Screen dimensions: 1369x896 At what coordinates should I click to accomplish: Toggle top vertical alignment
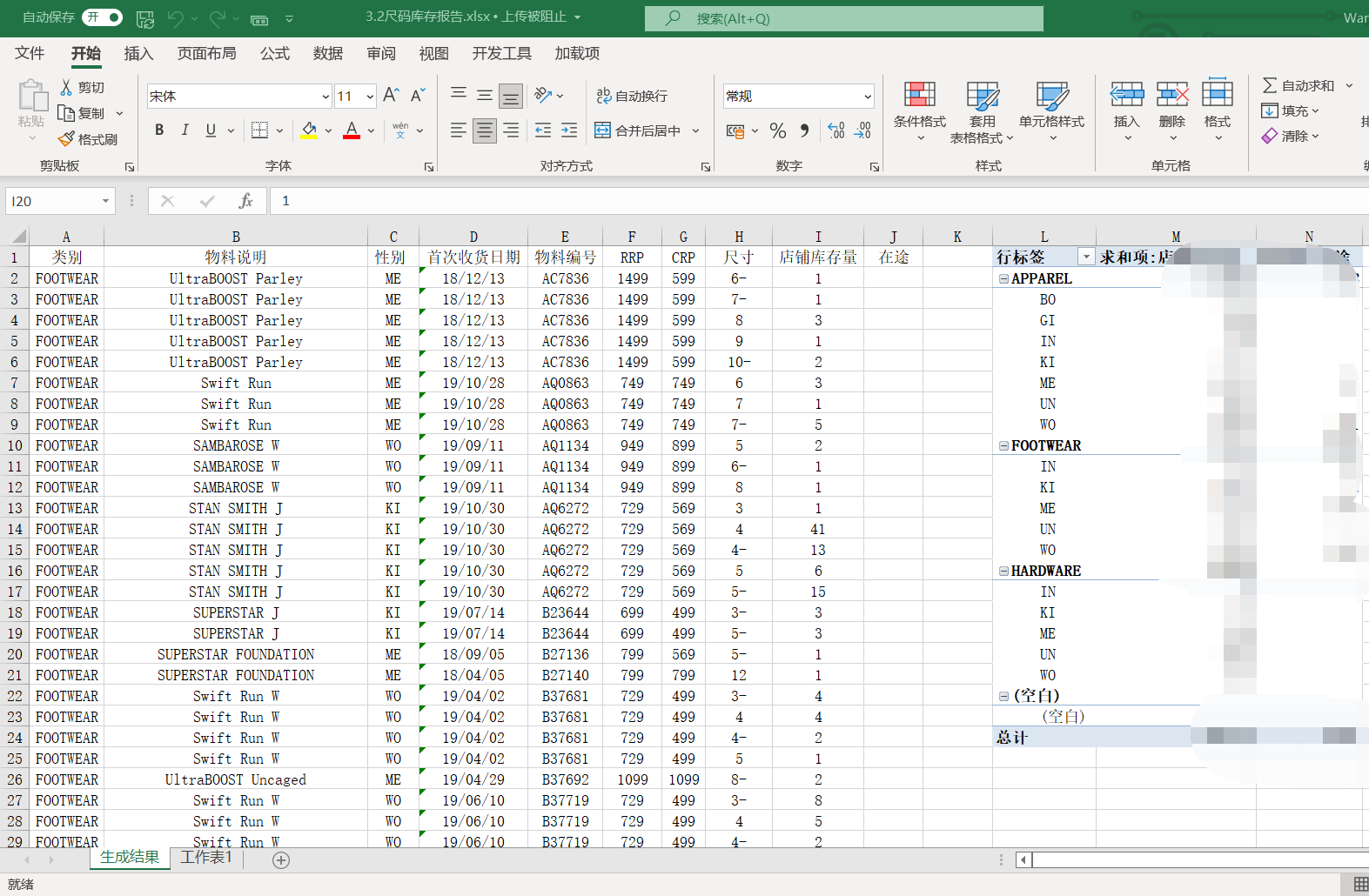pos(459,95)
